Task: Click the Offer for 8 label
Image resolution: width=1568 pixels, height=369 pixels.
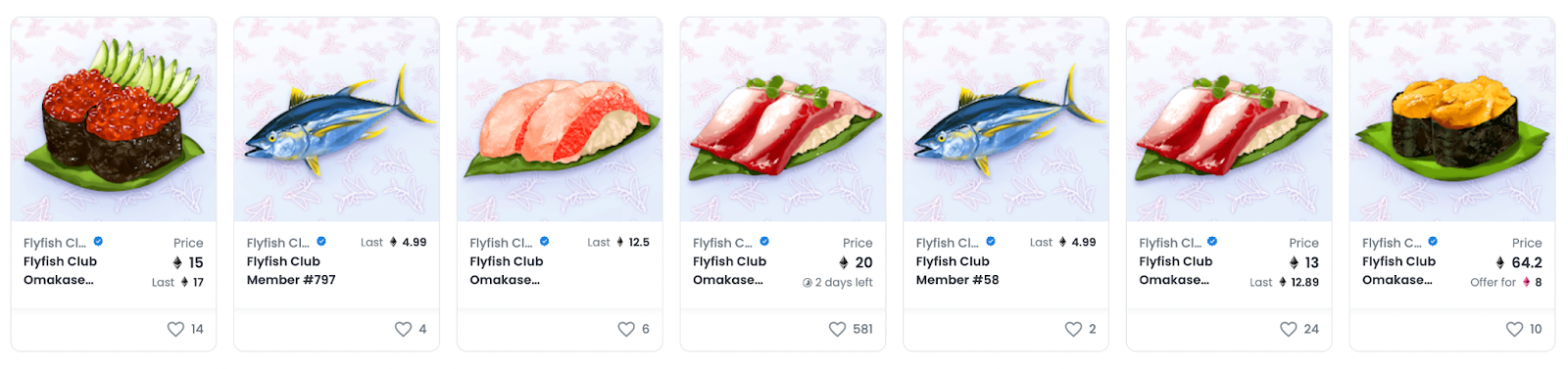Action: coord(1506,282)
